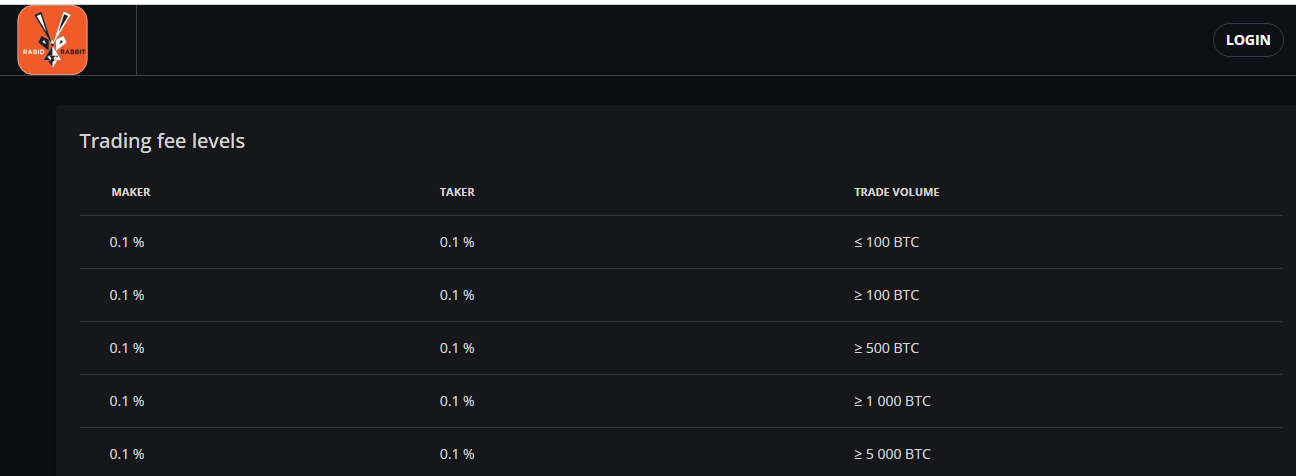Click maker fee in ≤ 100 BTC row

(127, 242)
